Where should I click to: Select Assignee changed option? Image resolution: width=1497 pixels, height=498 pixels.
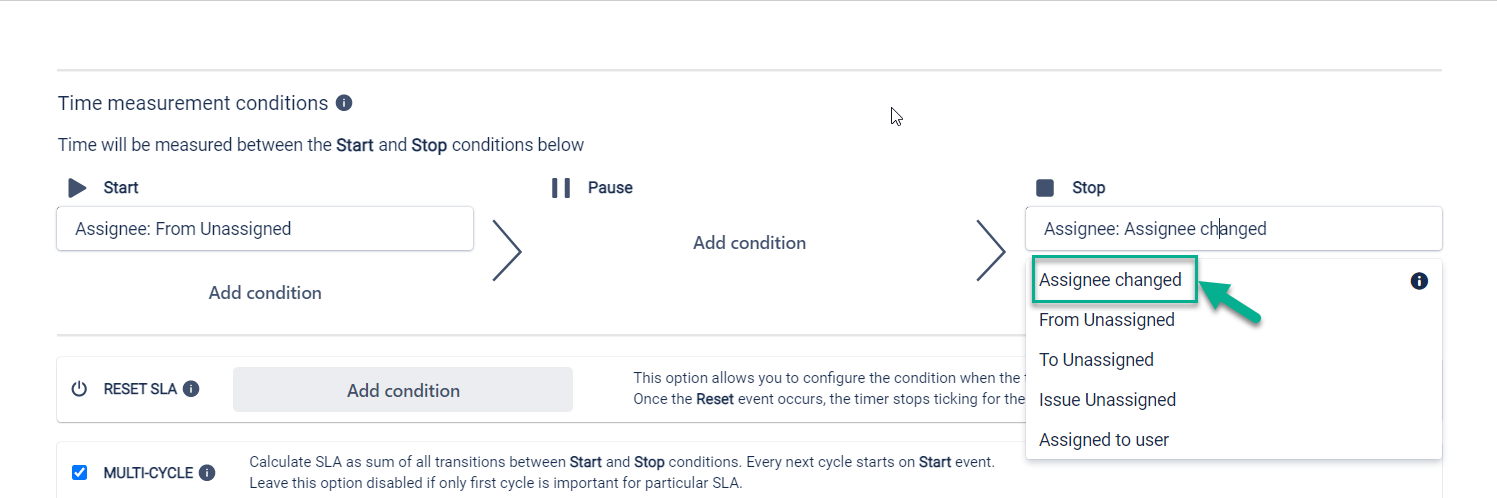[1110, 280]
